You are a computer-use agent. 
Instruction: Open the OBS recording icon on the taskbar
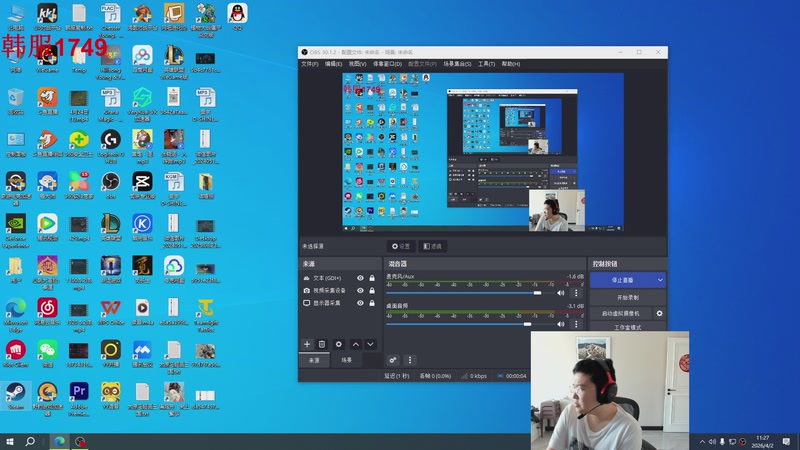(x=80, y=441)
